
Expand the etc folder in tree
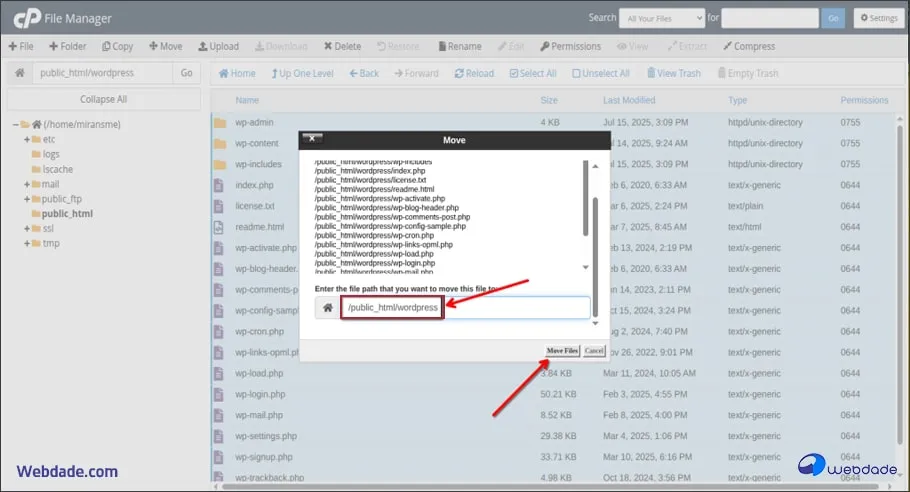[27, 139]
